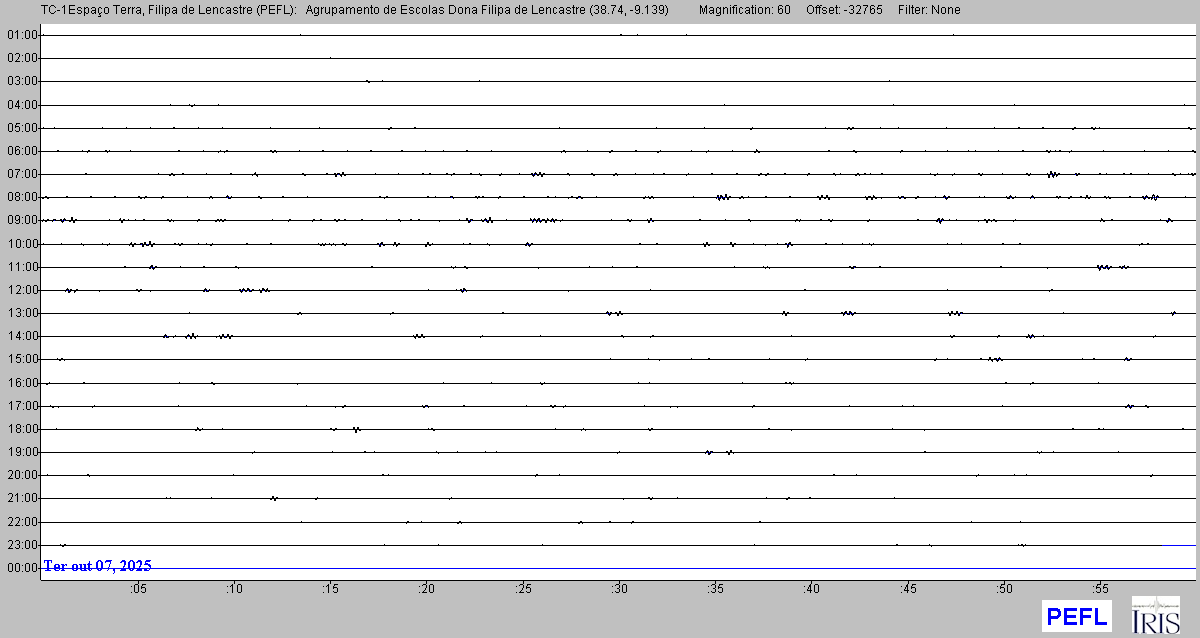Click the PEFL station logo
The image size is (1200, 638).
(x=1076, y=616)
